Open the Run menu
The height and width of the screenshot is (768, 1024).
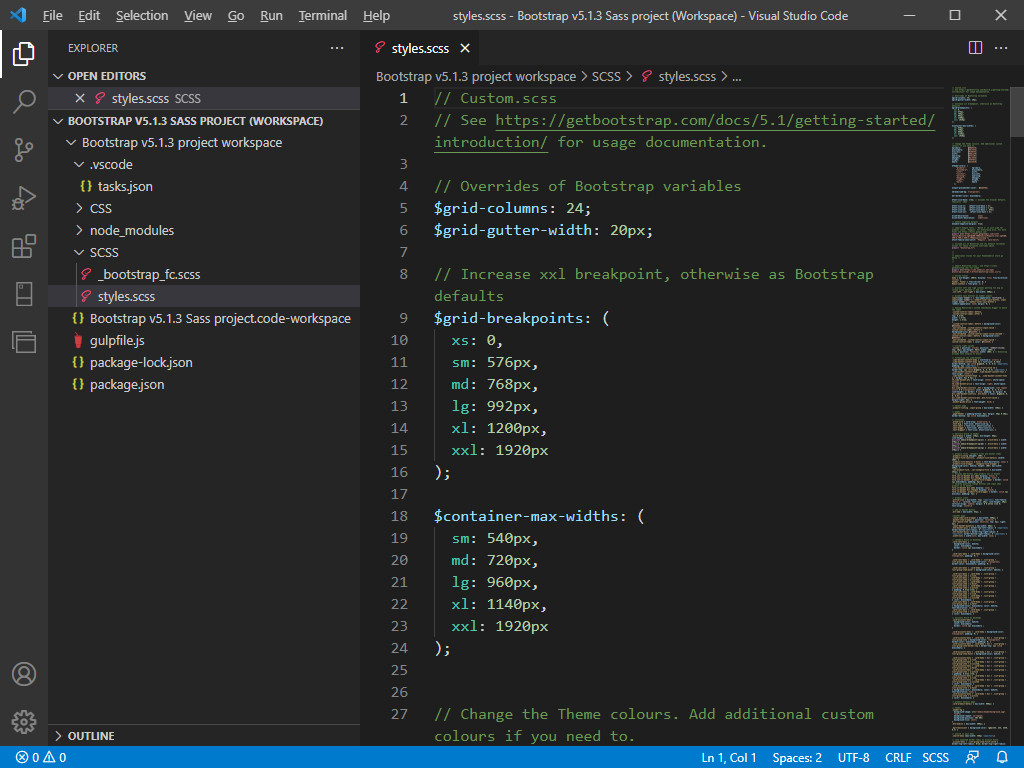pyautogui.click(x=271, y=16)
